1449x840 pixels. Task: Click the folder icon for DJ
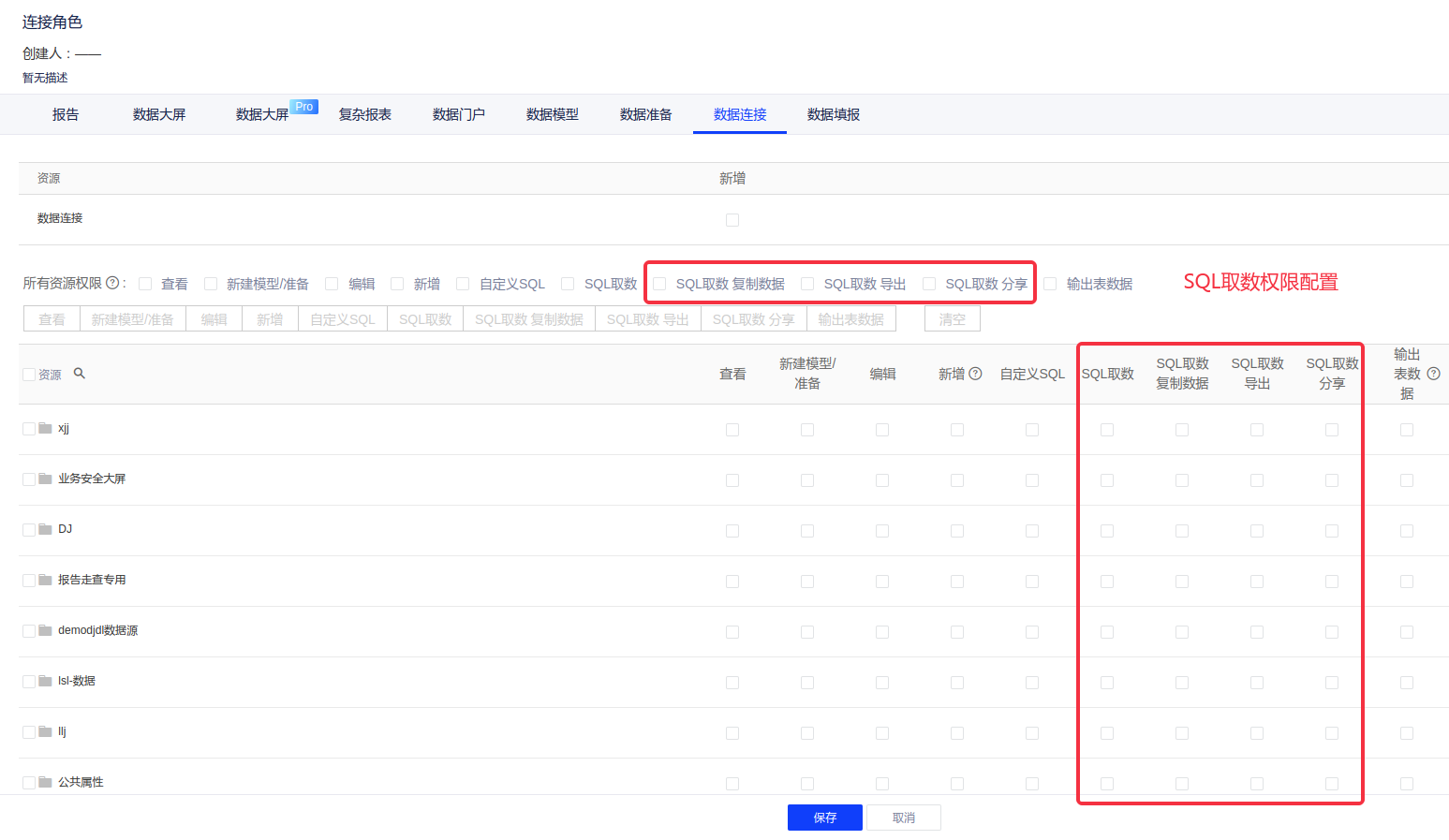(x=45, y=530)
